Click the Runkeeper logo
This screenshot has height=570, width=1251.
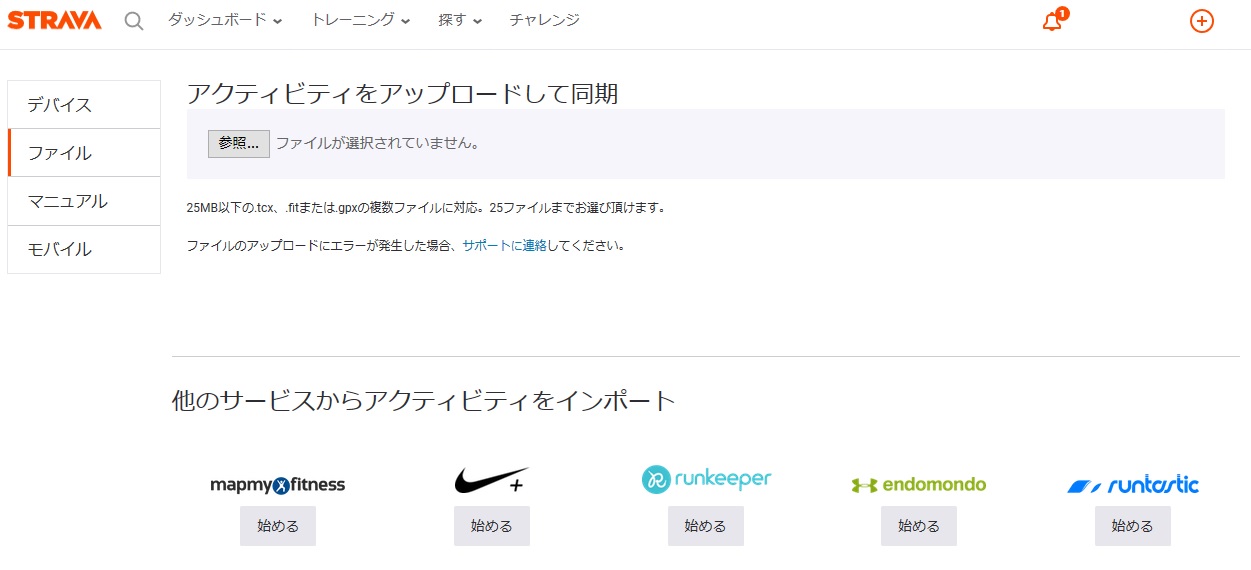point(706,480)
